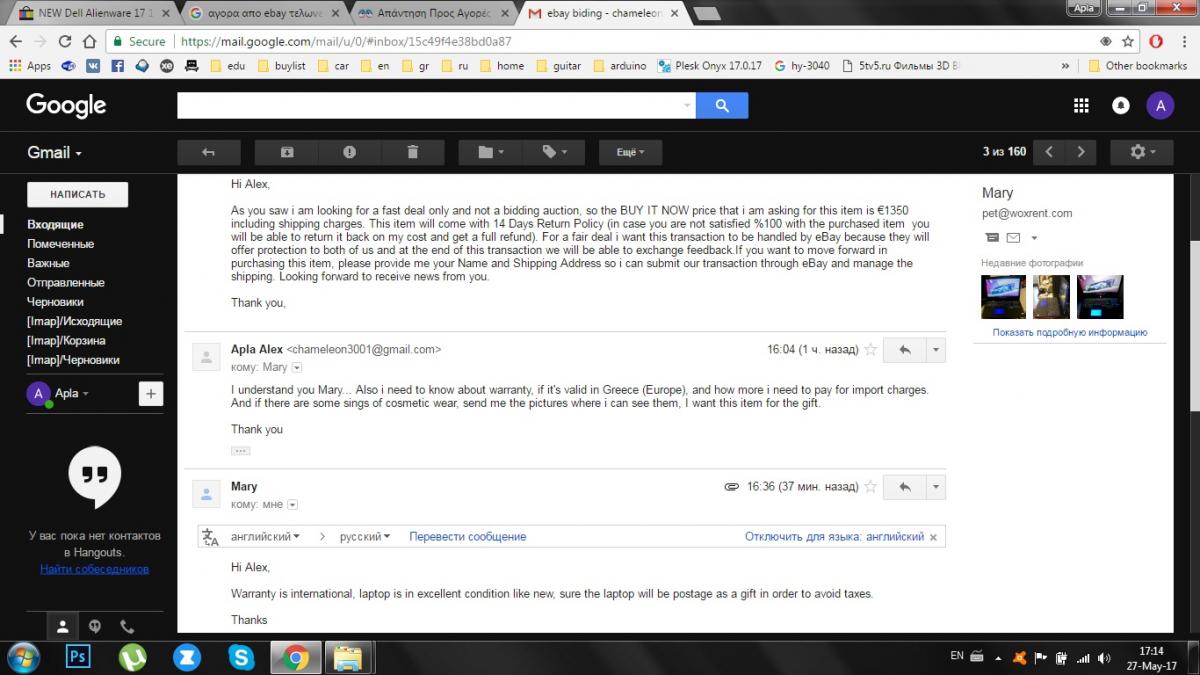Click the Photoshop icon in taskbar

tap(77, 657)
